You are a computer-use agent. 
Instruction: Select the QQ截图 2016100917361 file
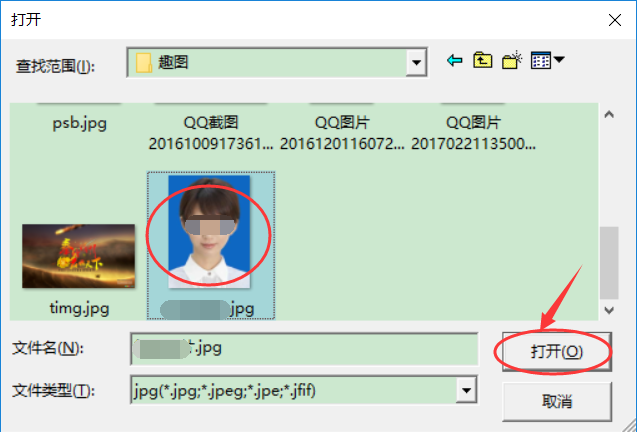pyautogui.click(x=210, y=133)
